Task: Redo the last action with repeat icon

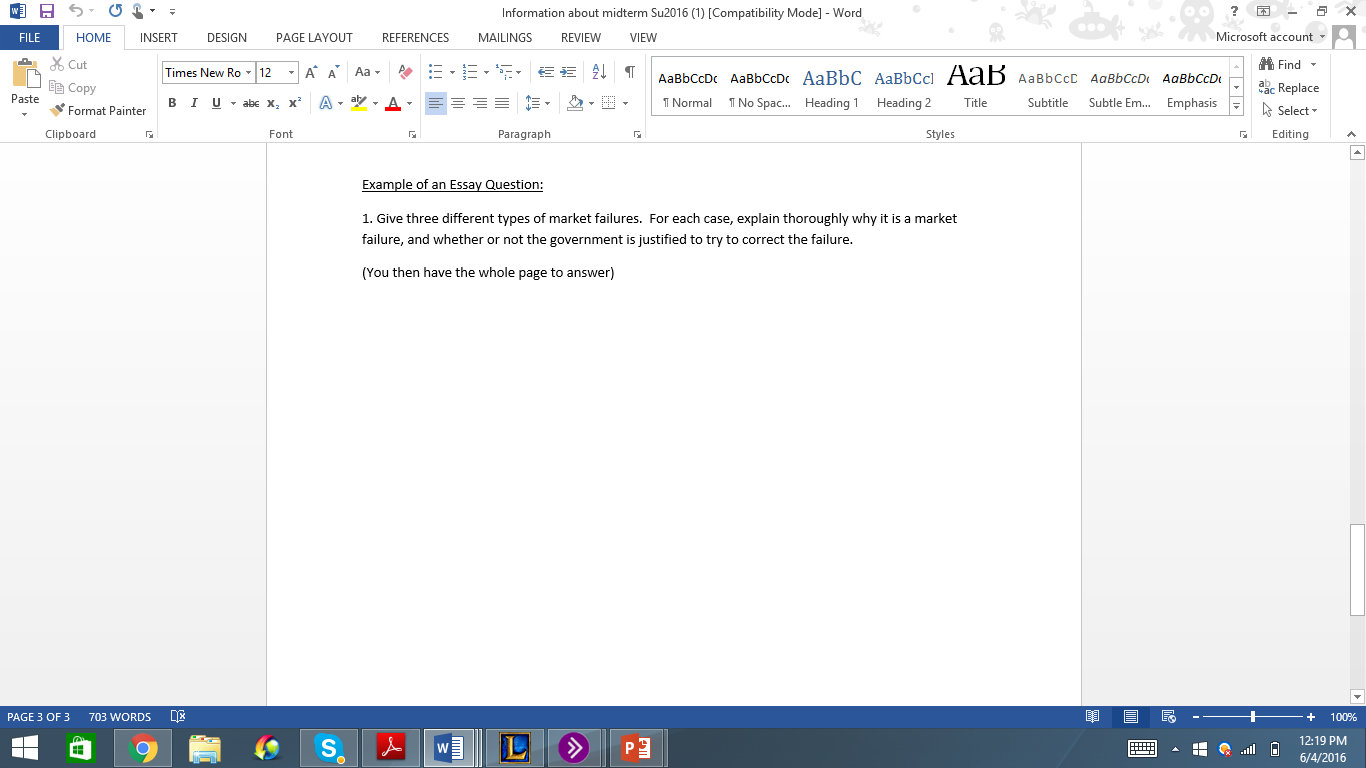Action: (x=115, y=12)
